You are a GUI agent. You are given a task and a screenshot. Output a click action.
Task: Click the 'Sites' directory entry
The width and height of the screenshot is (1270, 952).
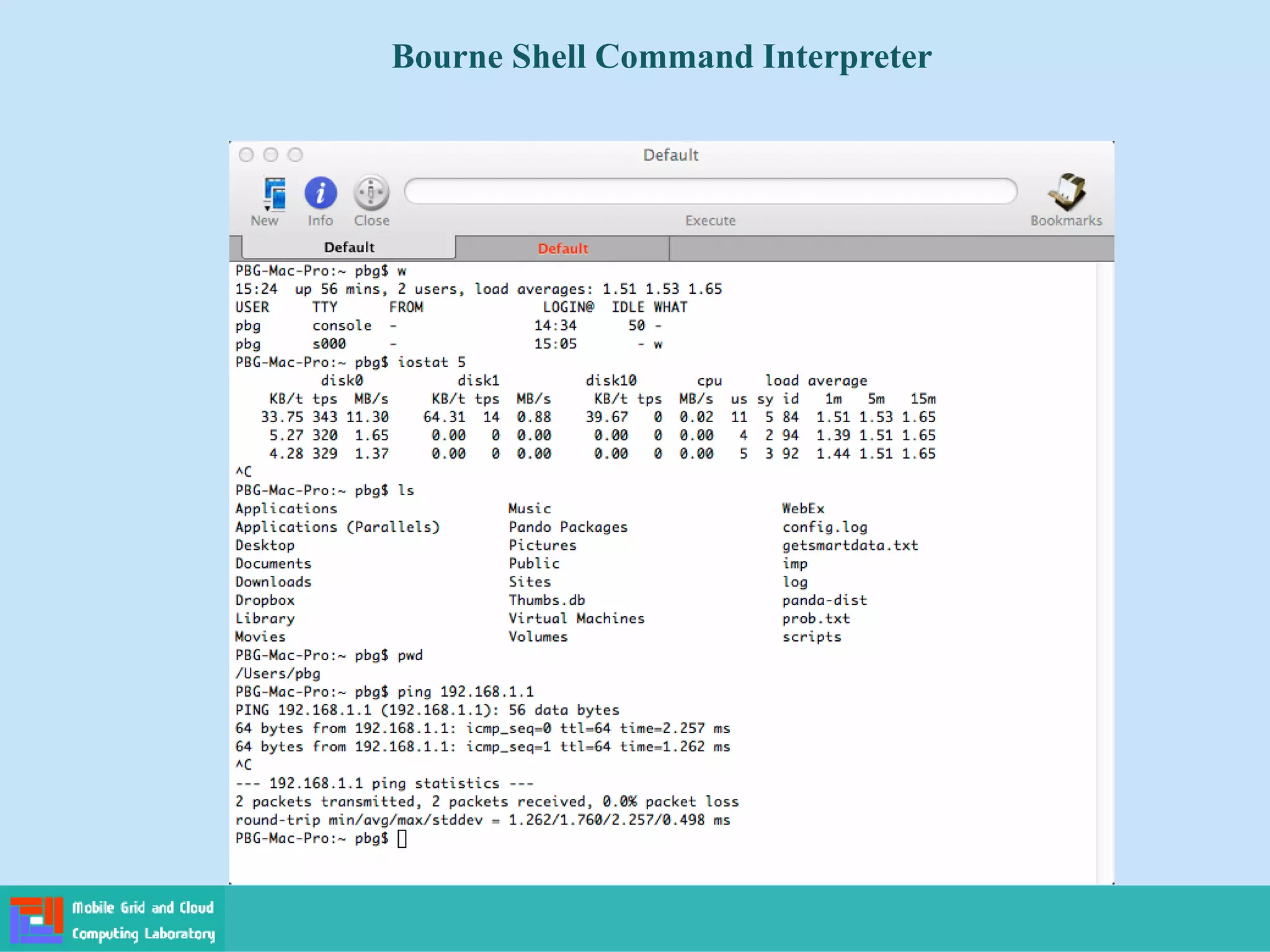coord(530,582)
